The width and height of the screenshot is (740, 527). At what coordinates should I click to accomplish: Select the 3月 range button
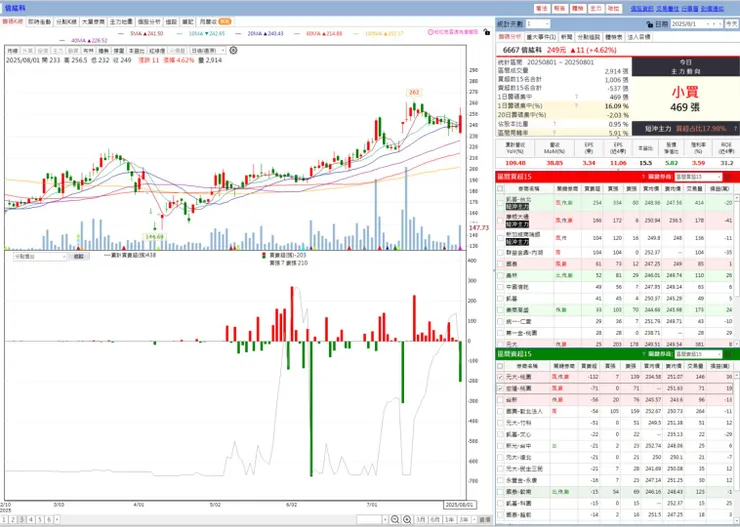pos(420,519)
